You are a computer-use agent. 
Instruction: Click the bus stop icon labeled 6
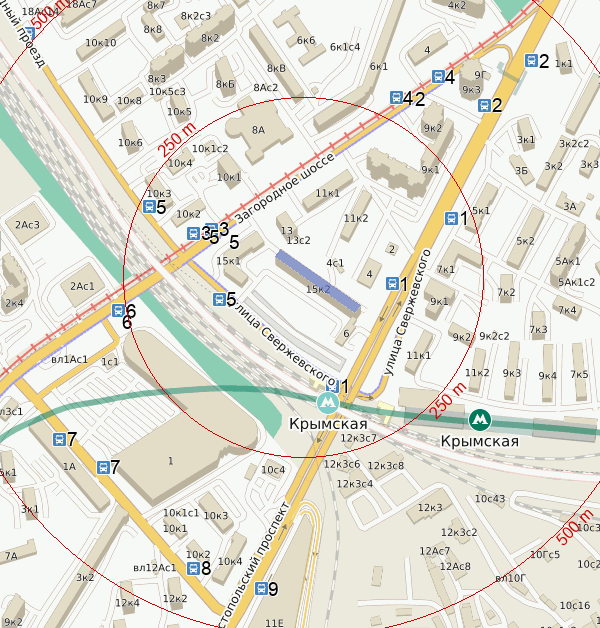click(x=118, y=310)
